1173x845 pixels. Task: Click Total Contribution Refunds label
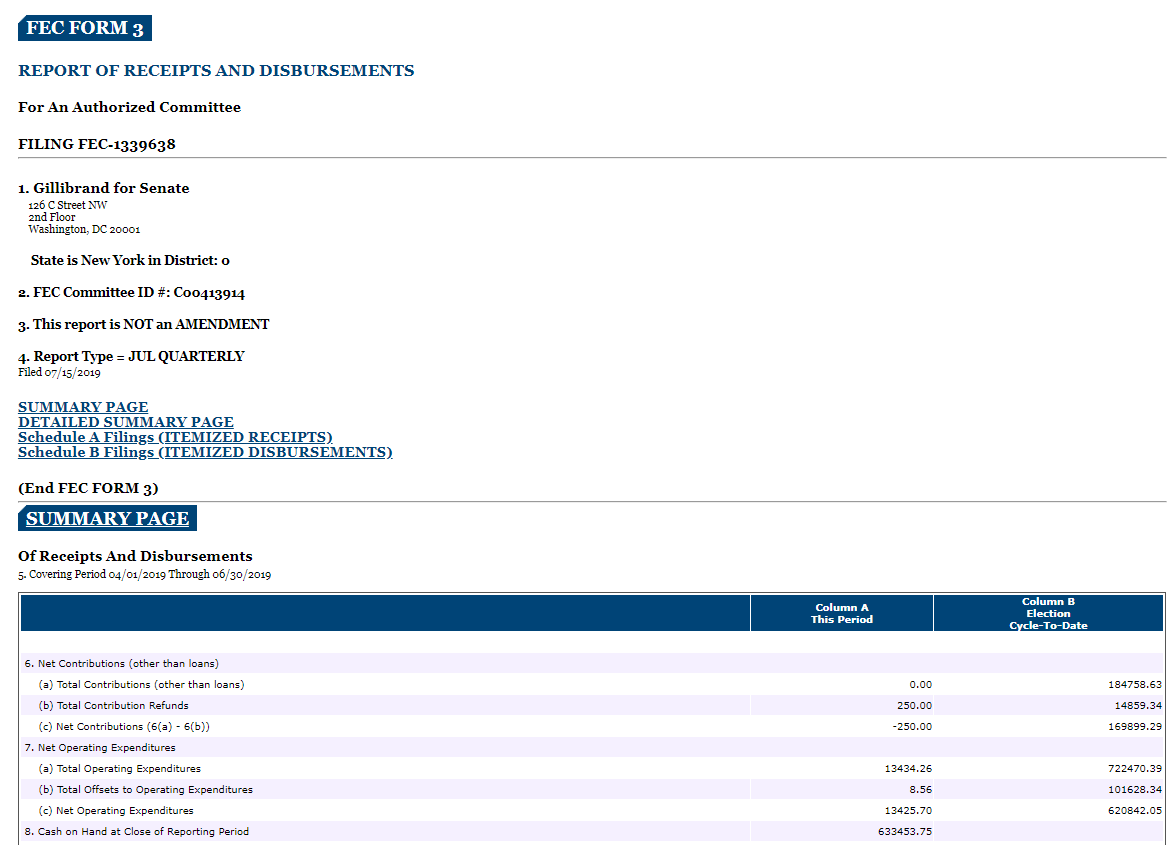pyautogui.click(x=114, y=705)
